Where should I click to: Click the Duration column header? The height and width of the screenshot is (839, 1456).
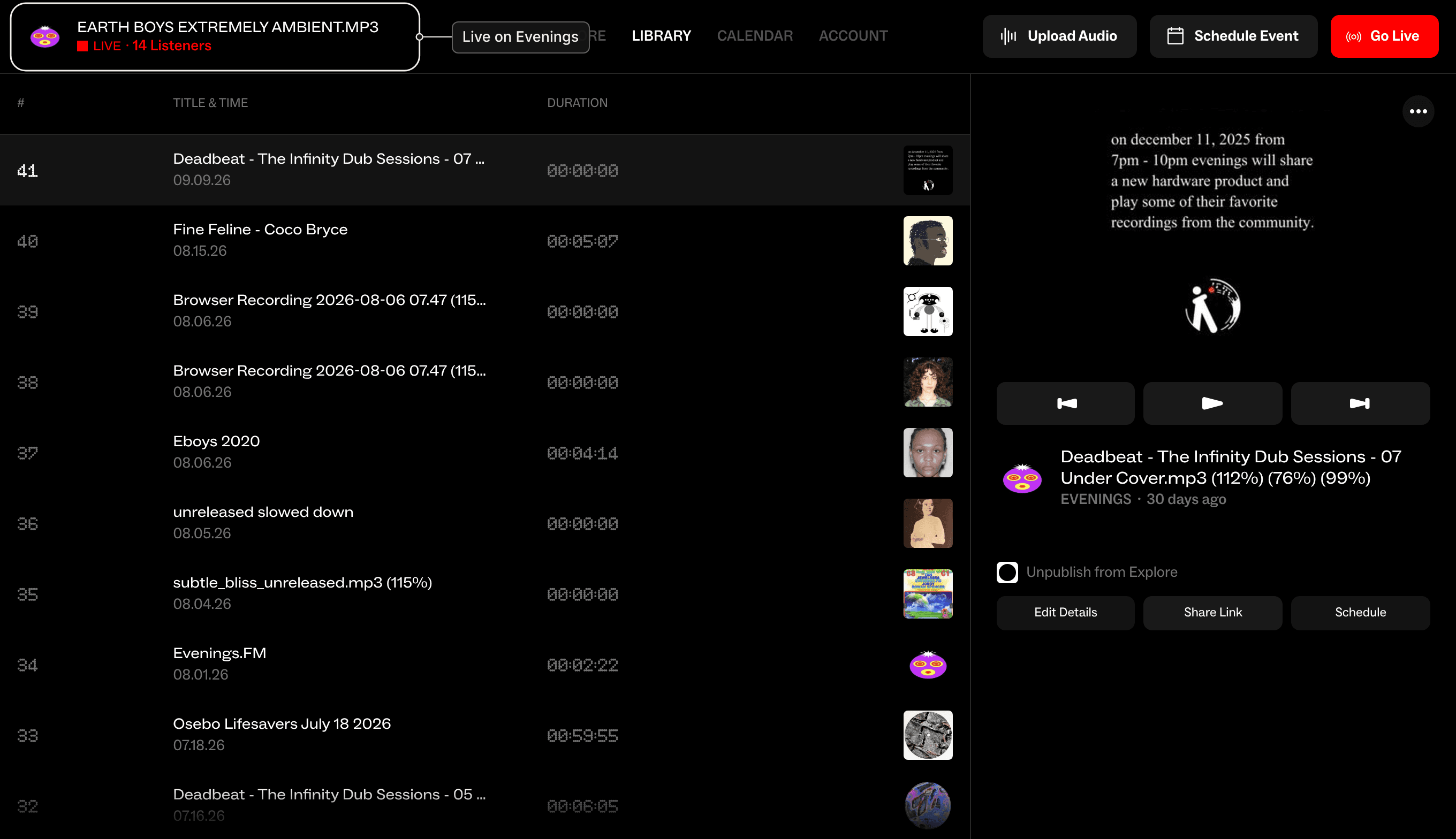click(x=577, y=103)
